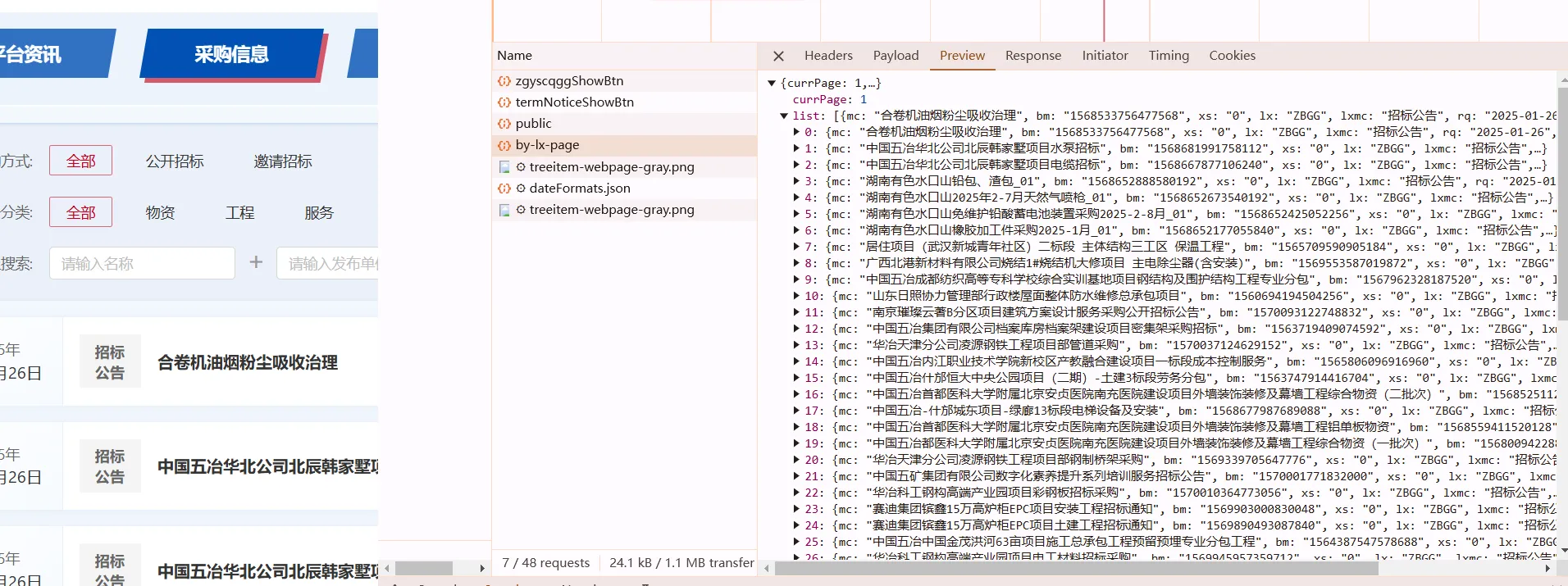Click the 7 / 48 requests status text
The image size is (1568, 586).
pos(545,563)
